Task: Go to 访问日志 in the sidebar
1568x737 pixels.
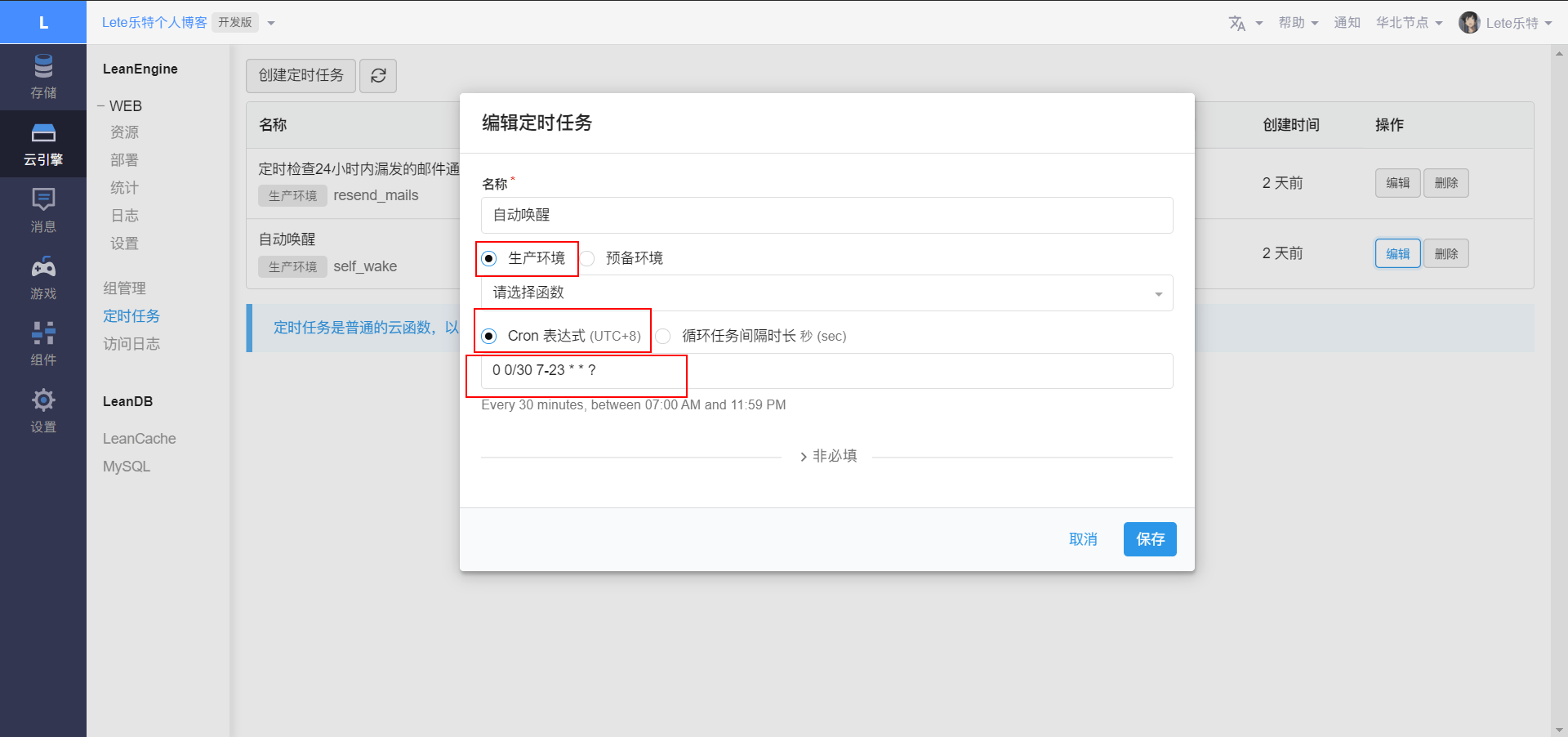Action: pyautogui.click(x=131, y=344)
